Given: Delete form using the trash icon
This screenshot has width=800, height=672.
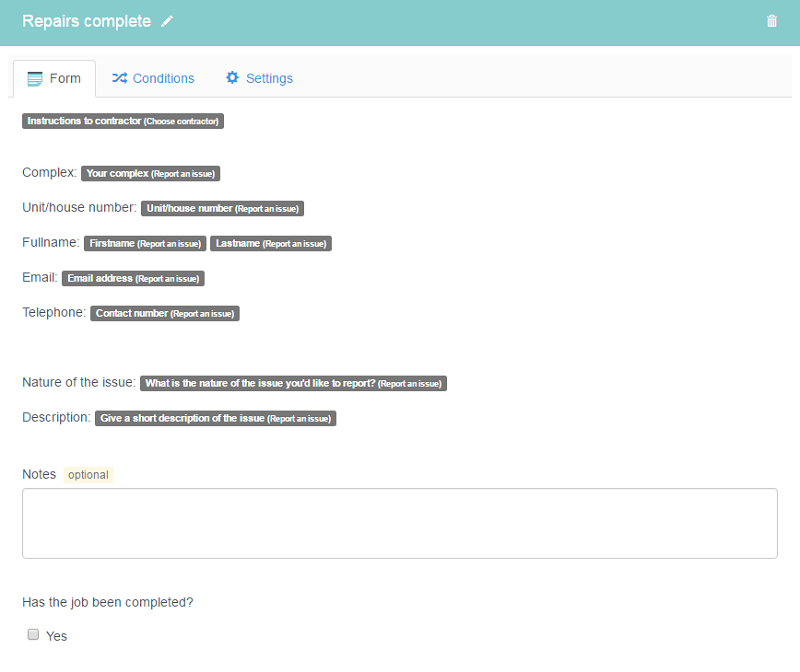Looking at the screenshot, I should [772, 21].
